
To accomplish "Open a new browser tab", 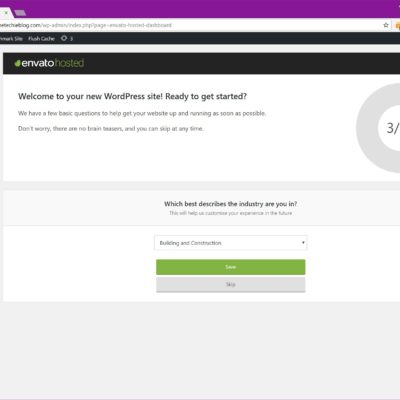I will (x=20, y=13).
